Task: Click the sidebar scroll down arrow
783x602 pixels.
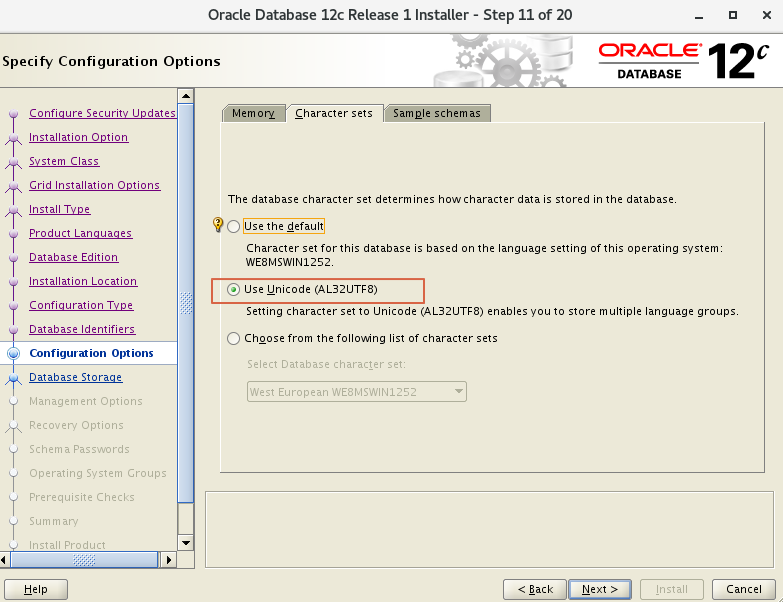Action: tap(185, 542)
